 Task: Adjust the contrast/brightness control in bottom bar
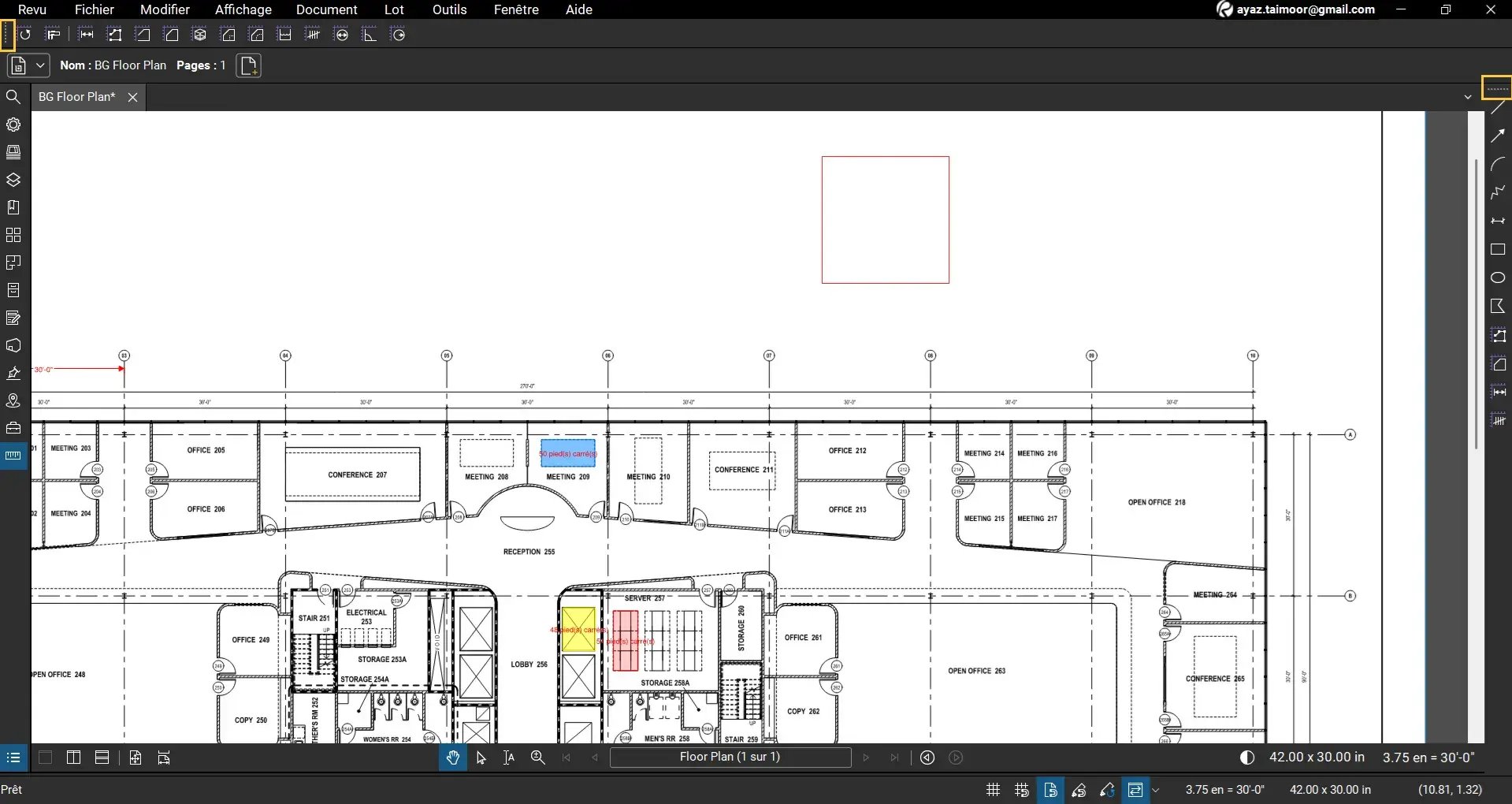(x=1247, y=757)
